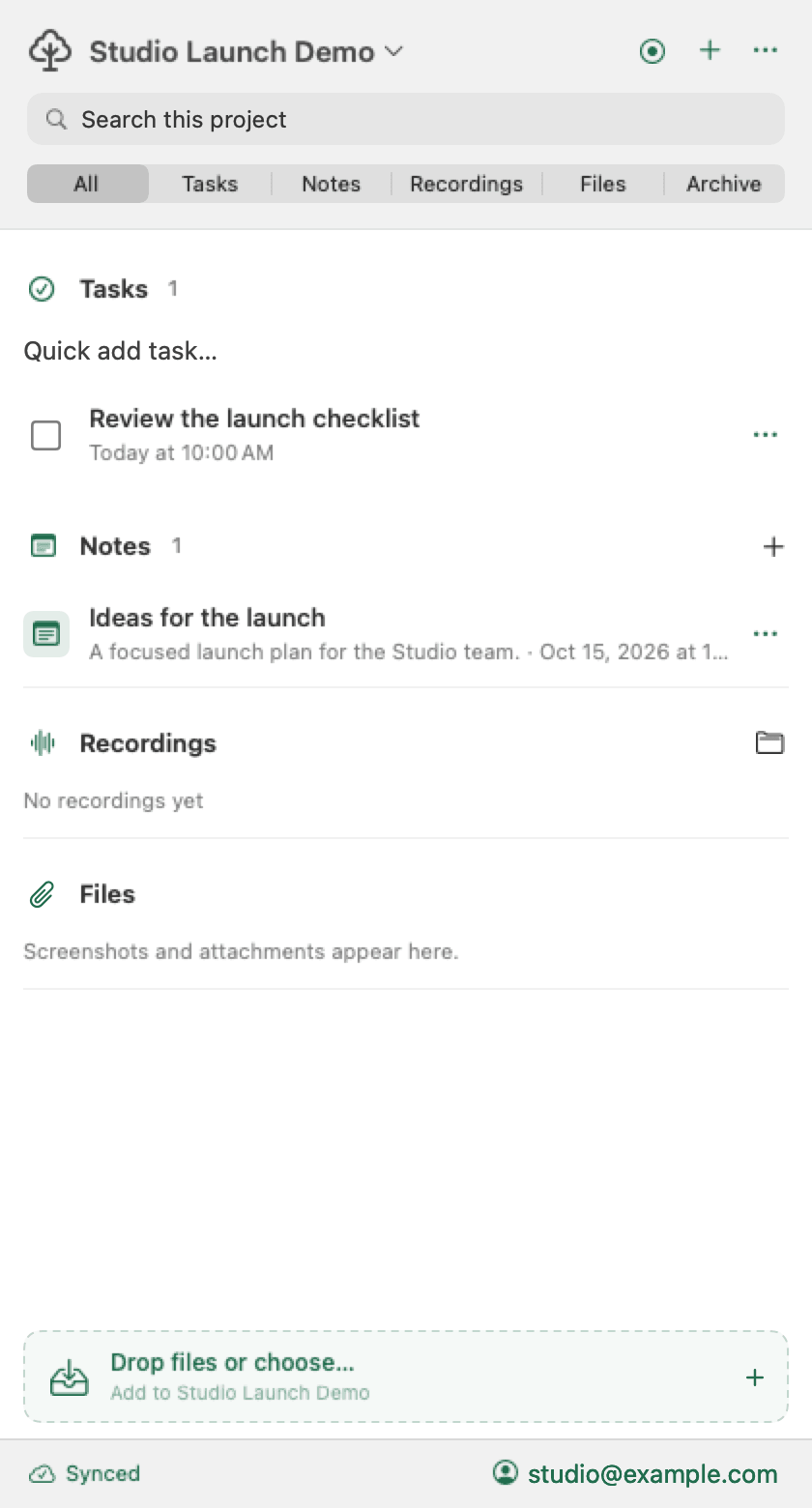This screenshot has width=812, height=1508.
Task: Open the recordings folder icon
Action: pos(769,743)
